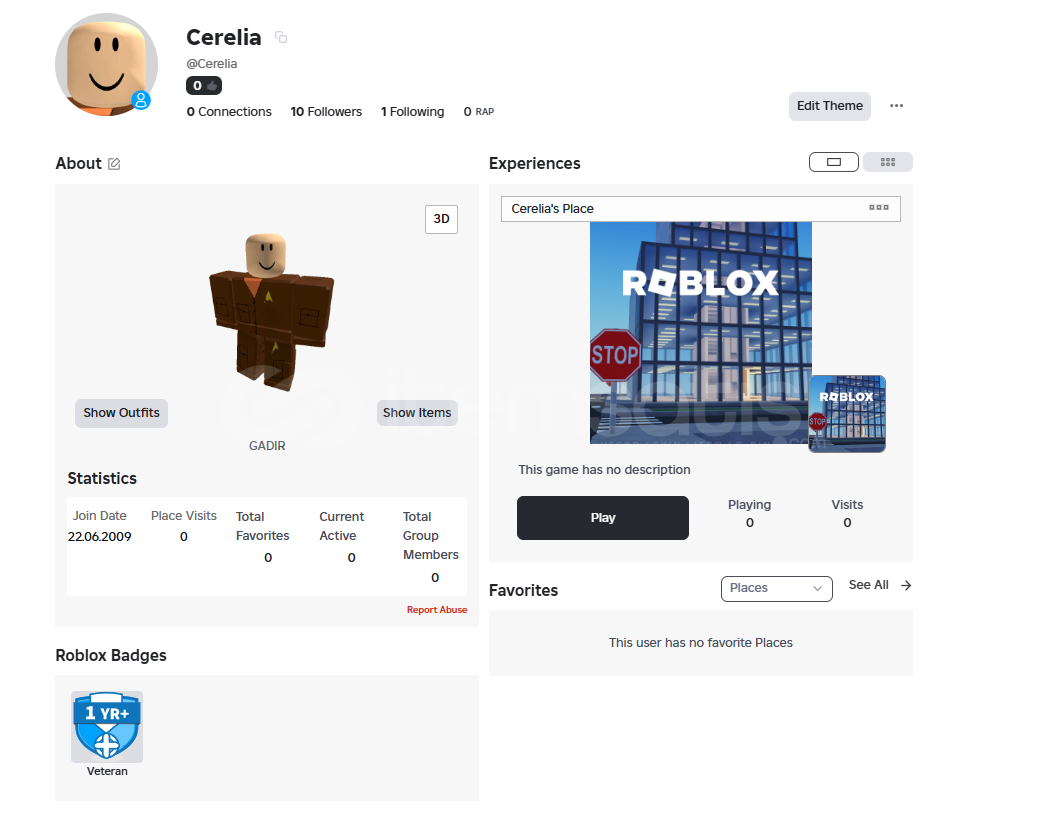Copy the Cerelia display name icon
The width and height of the screenshot is (1045, 816).
[281, 38]
